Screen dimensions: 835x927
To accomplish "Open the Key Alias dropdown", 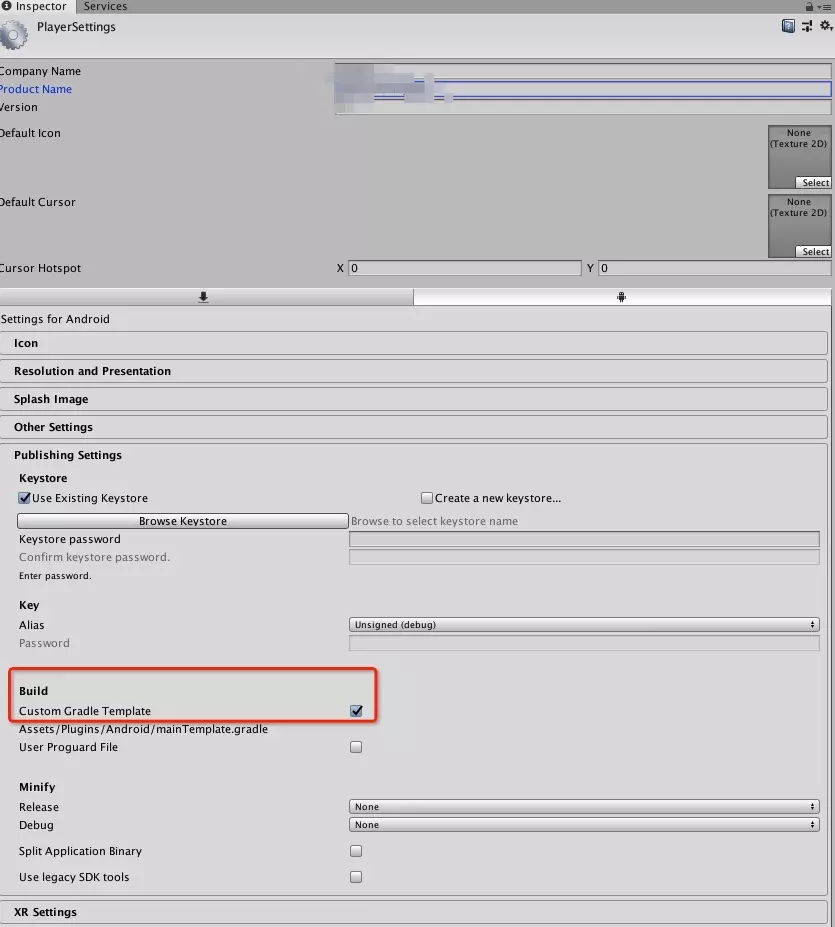I will coord(584,625).
